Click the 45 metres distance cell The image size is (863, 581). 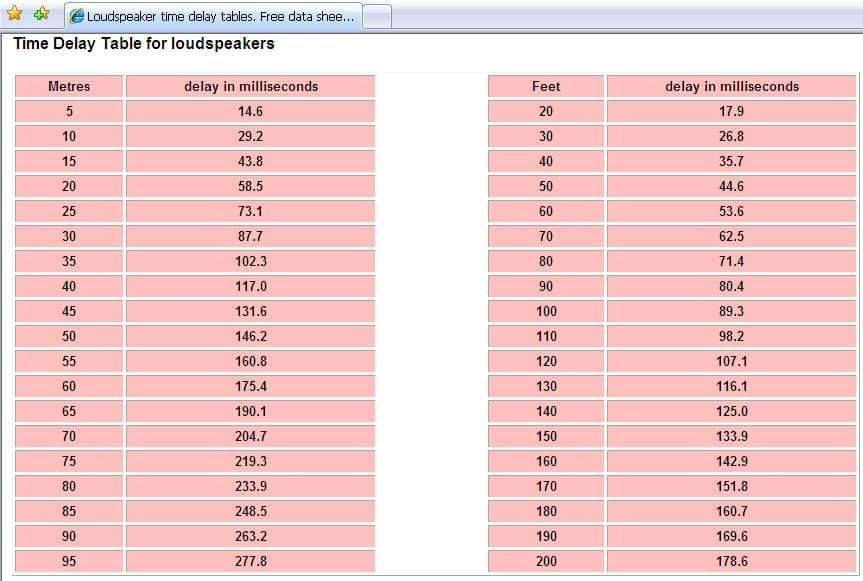[x=69, y=311]
